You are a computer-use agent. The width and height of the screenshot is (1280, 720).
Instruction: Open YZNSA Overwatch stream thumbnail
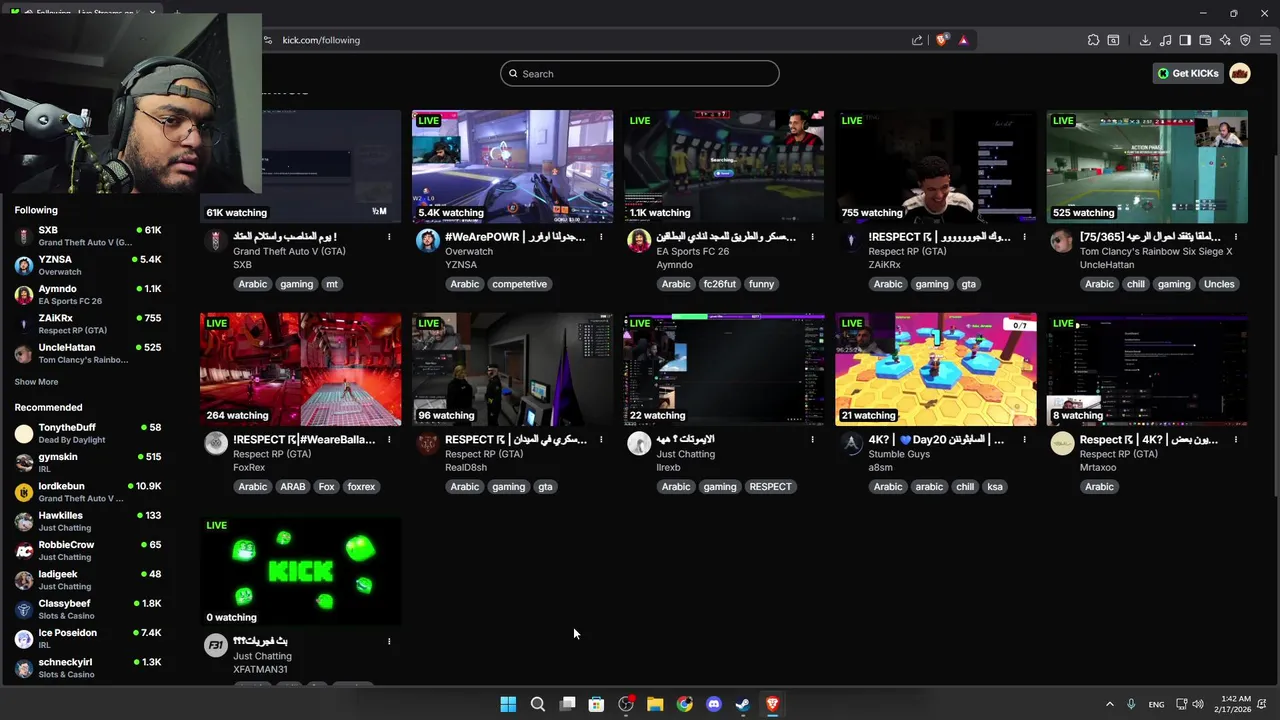tap(513, 166)
